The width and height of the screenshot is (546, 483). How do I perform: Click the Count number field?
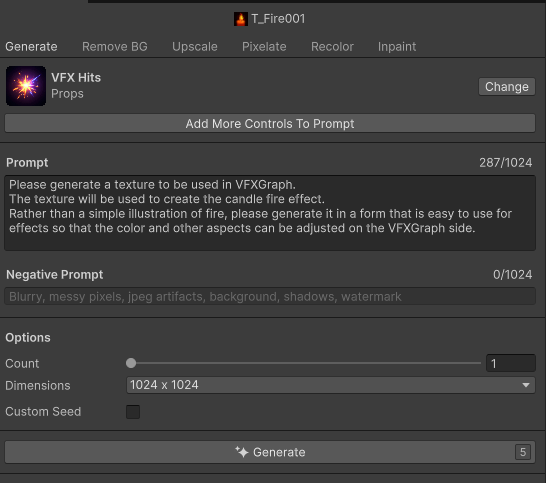click(510, 363)
